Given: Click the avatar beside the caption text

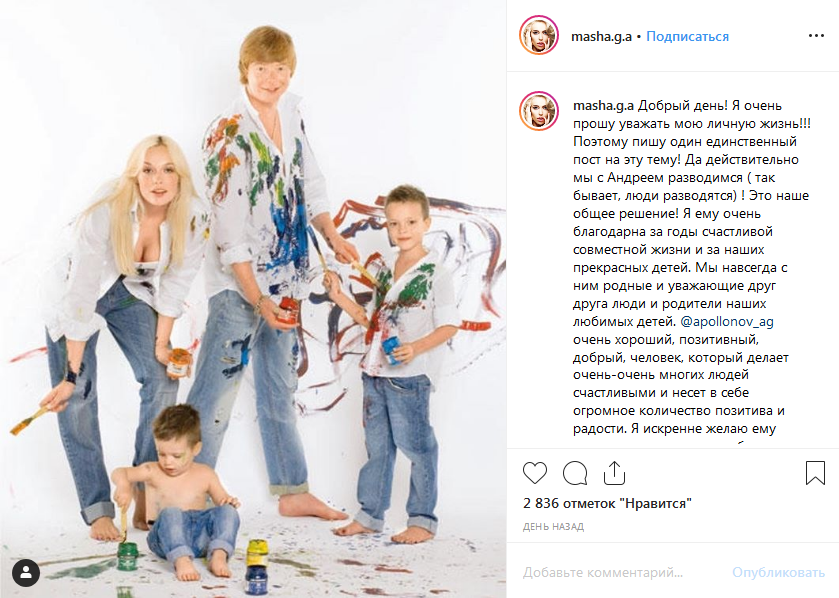Looking at the screenshot, I should point(539,112).
